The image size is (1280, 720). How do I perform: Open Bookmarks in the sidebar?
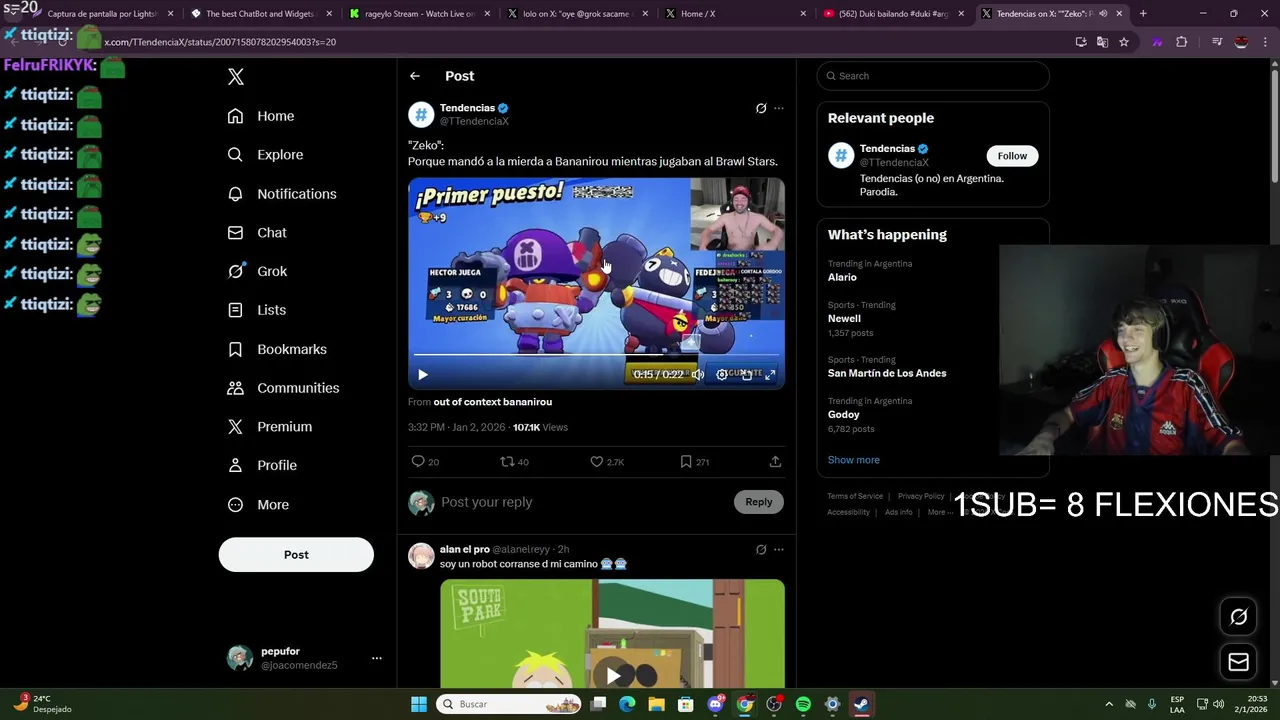coord(277,349)
